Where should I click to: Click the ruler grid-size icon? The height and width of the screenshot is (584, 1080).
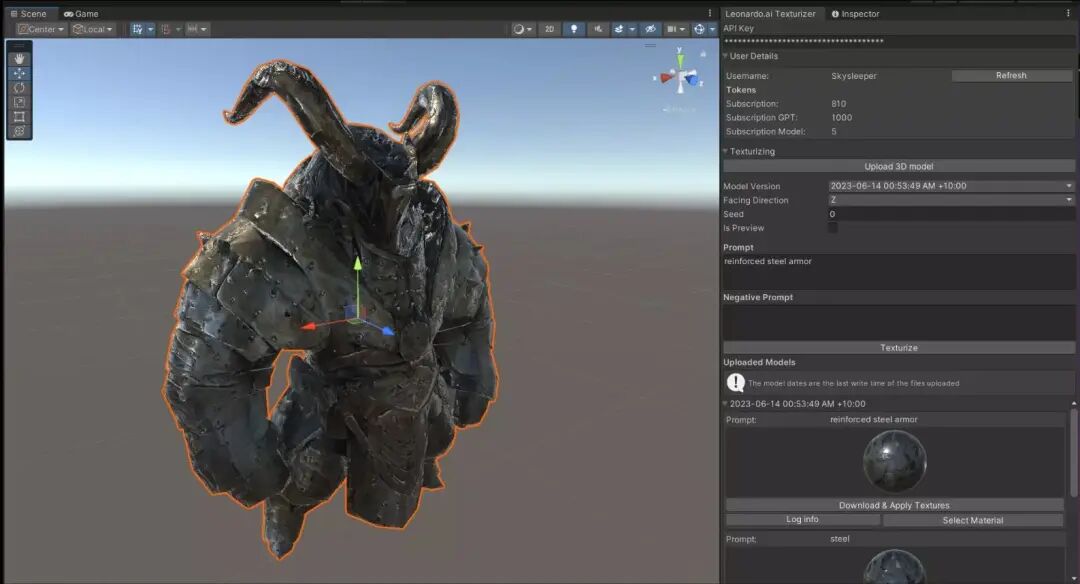pyautogui.click(x=193, y=29)
